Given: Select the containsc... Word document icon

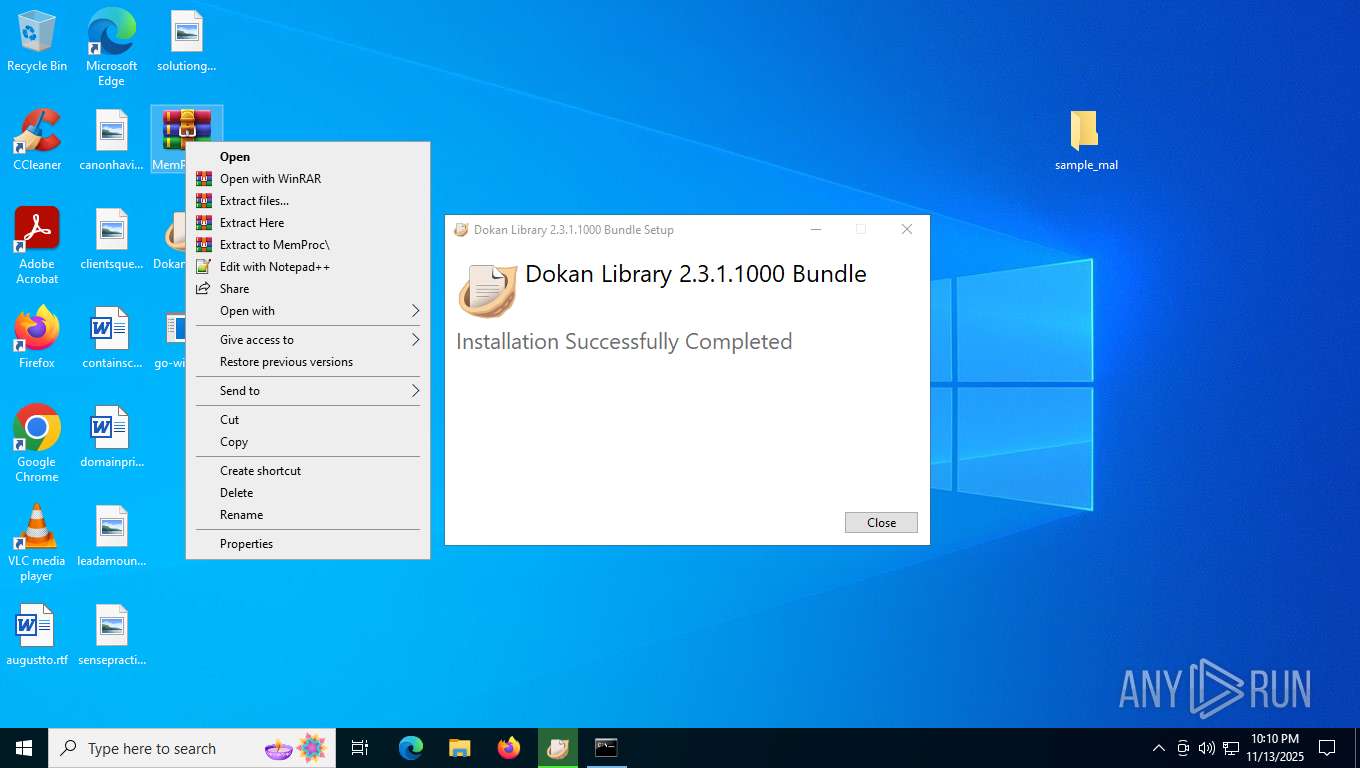Looking at the screenshot, I should click(111, 338).
